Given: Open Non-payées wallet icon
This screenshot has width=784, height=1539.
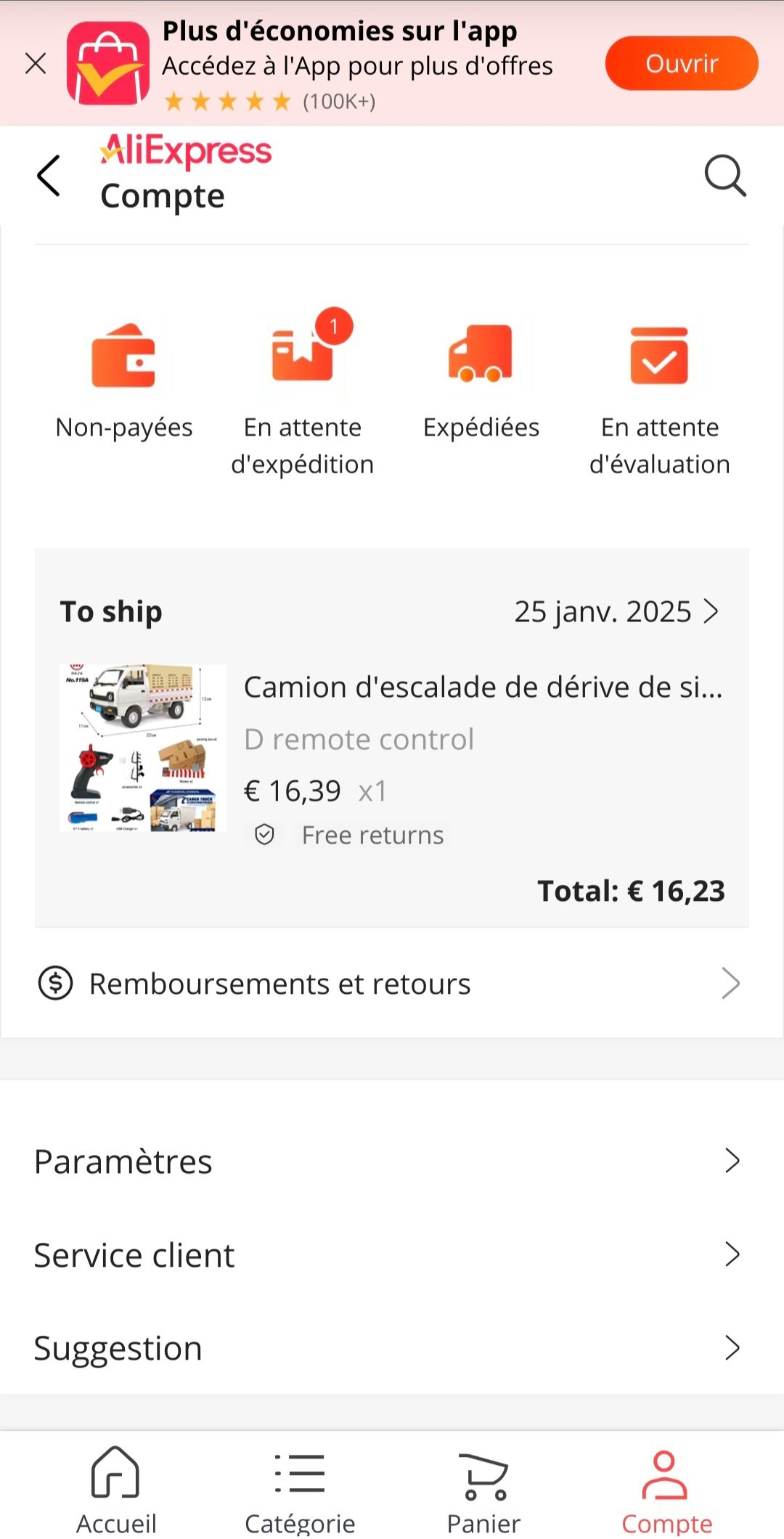Looking at the screenshot, I should tap(123, 355).
